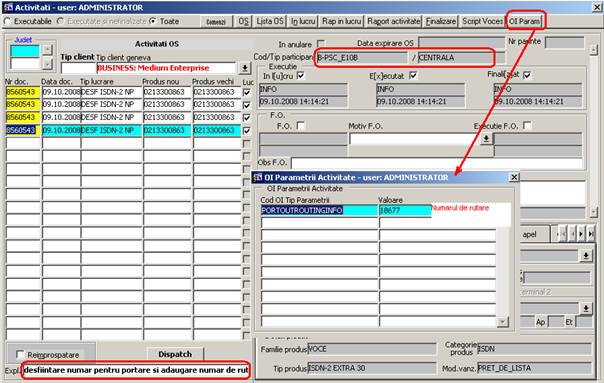The image size is (604, 383).
Task: Open the OI Param toolbar button
Action: point(524,21)
